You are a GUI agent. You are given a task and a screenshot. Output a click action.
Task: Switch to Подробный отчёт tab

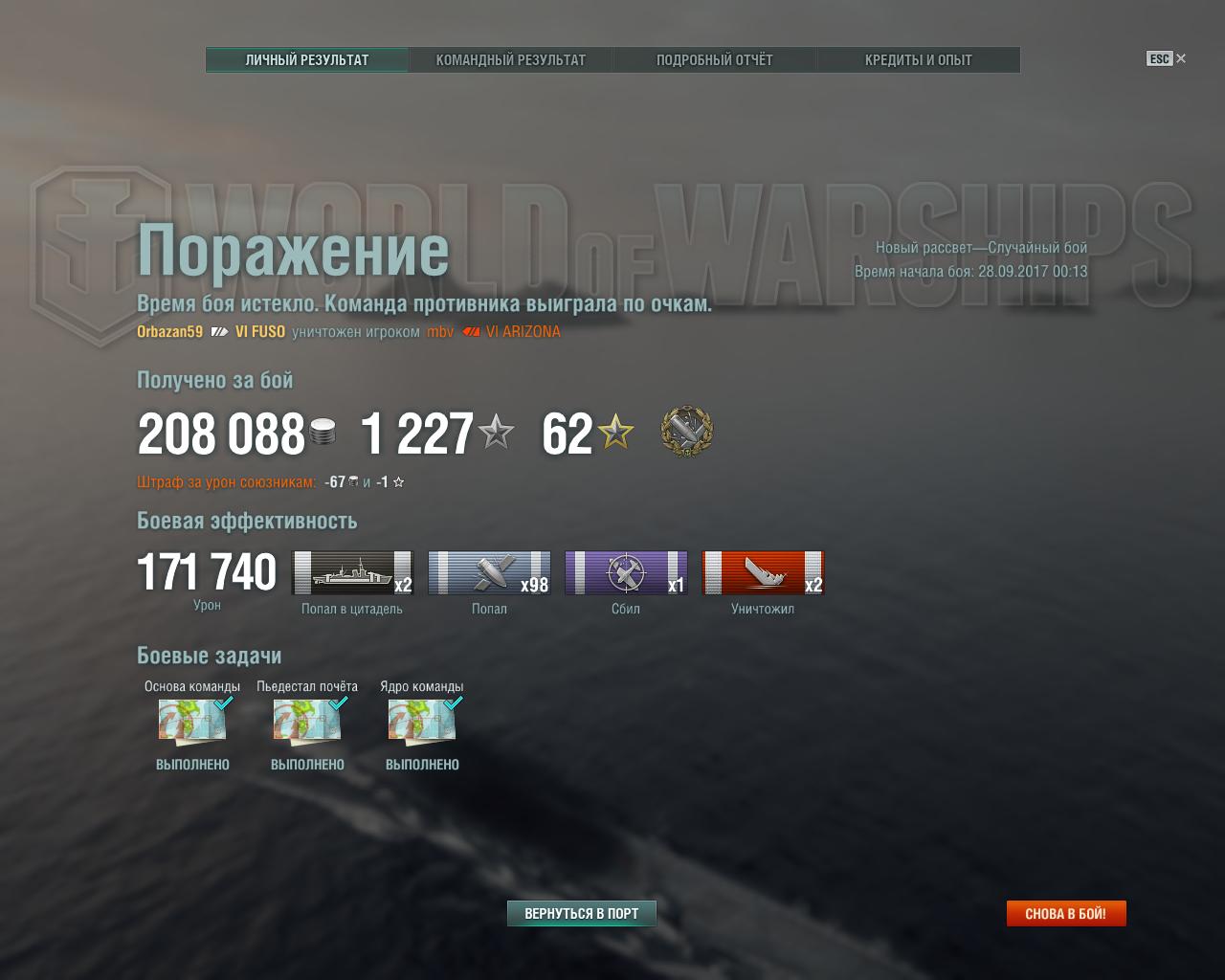click(x=715, y=59)
